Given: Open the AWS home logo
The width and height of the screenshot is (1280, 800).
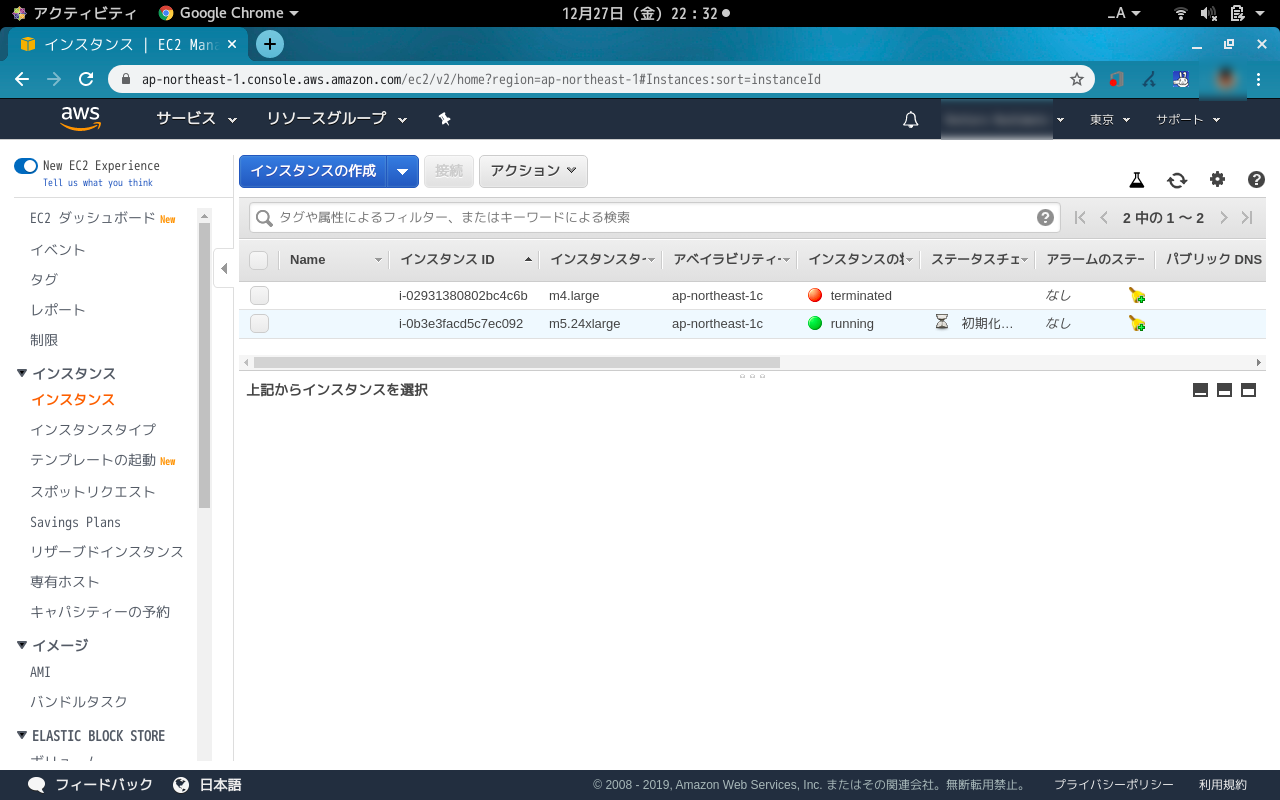Looking at the screenshot, I should [x=81, y=118].
